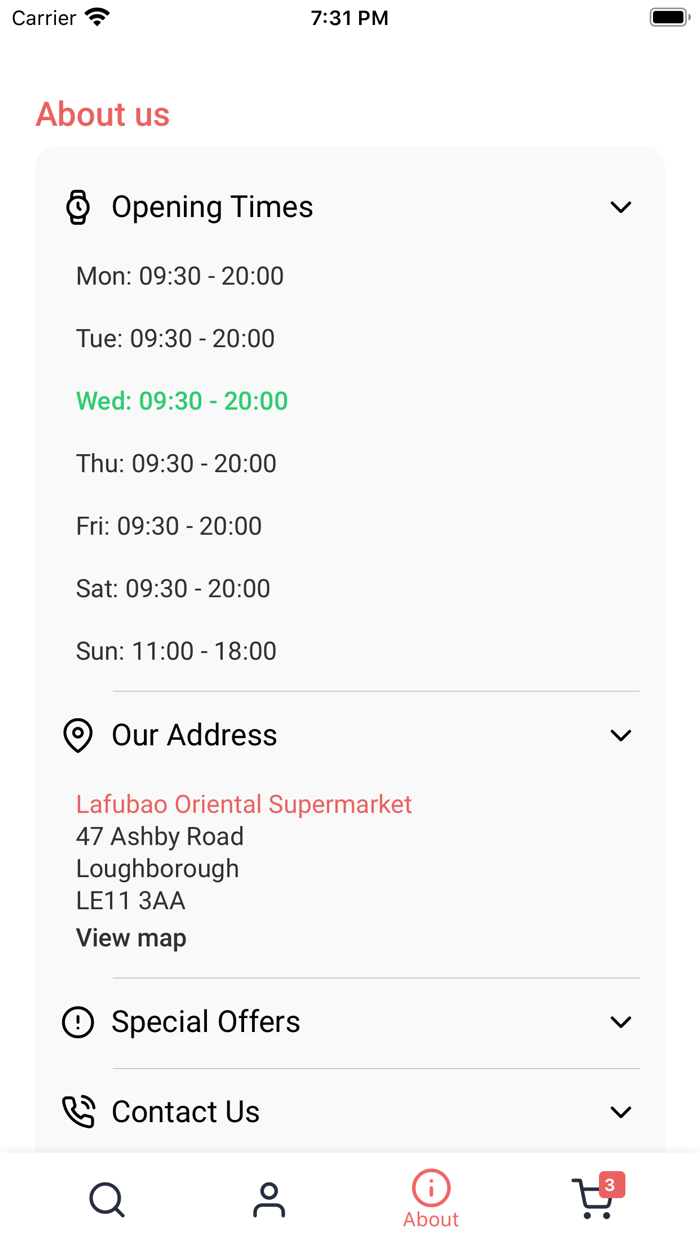Screen dimensions: 700x1244
Task: Select the About us heading
Action: coord(102,115)
